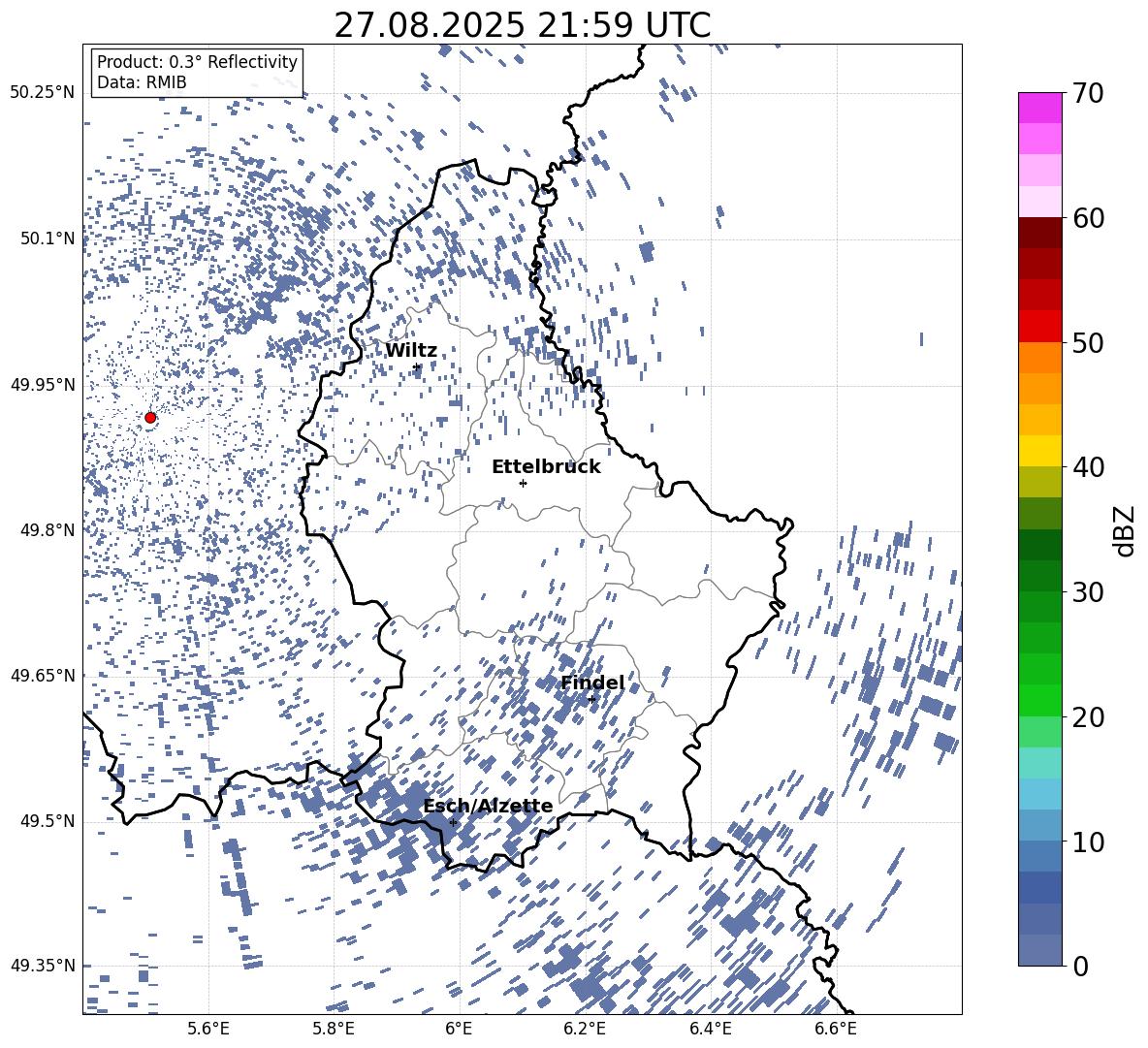Click the Findel station cross marker
Viewport: 1148px width, 1048px height.
pyautogui.click(x=591, y=700)
